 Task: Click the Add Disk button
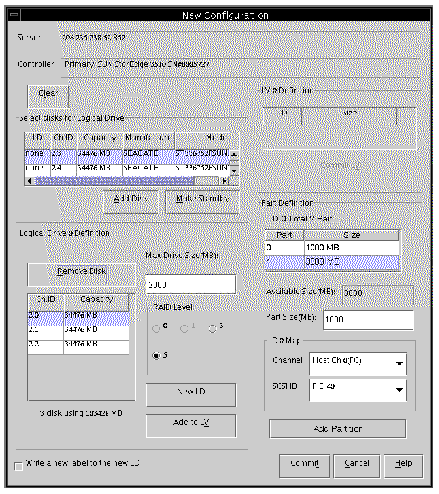[x=131, y=201]
